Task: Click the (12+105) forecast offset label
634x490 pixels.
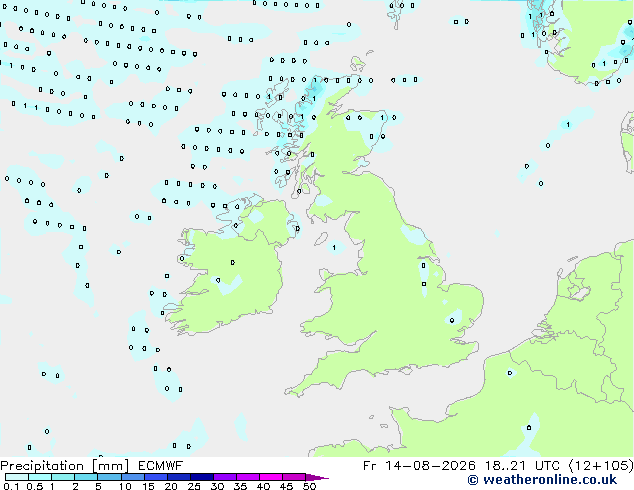Action: coord(601,466)
